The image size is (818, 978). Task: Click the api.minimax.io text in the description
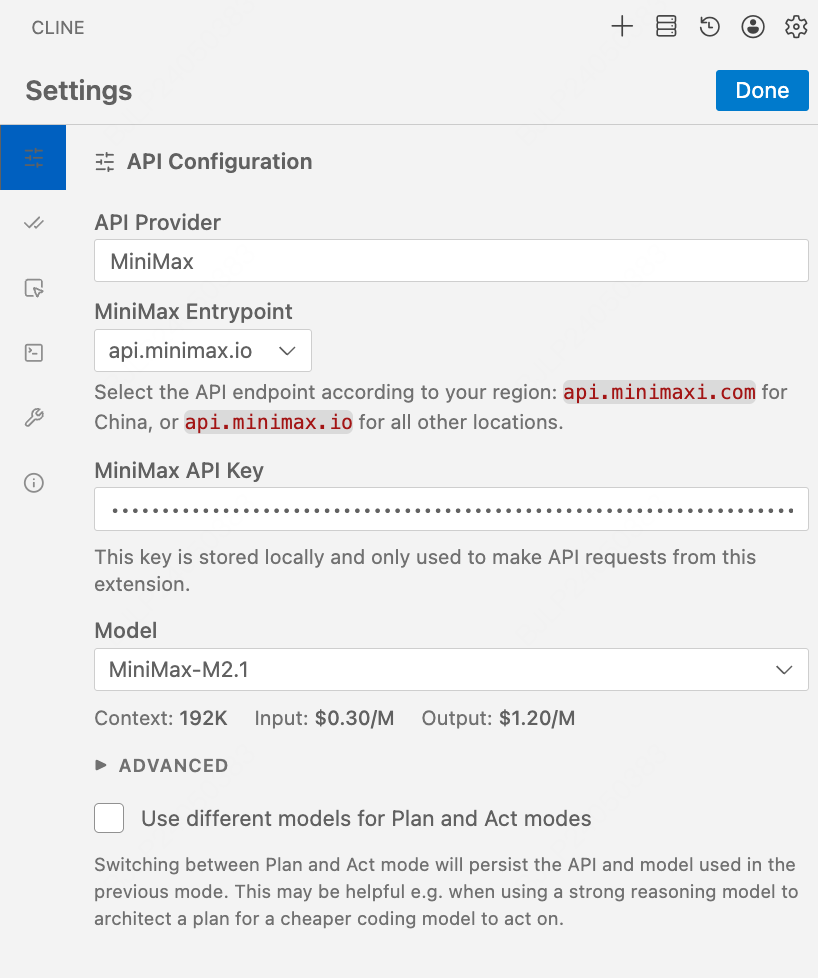coord(268,422)
